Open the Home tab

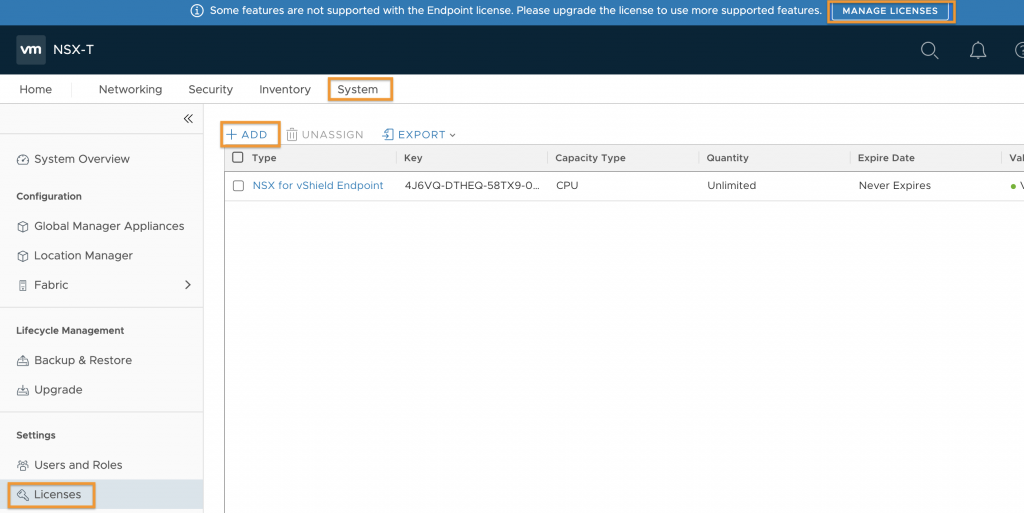[35, 89]
